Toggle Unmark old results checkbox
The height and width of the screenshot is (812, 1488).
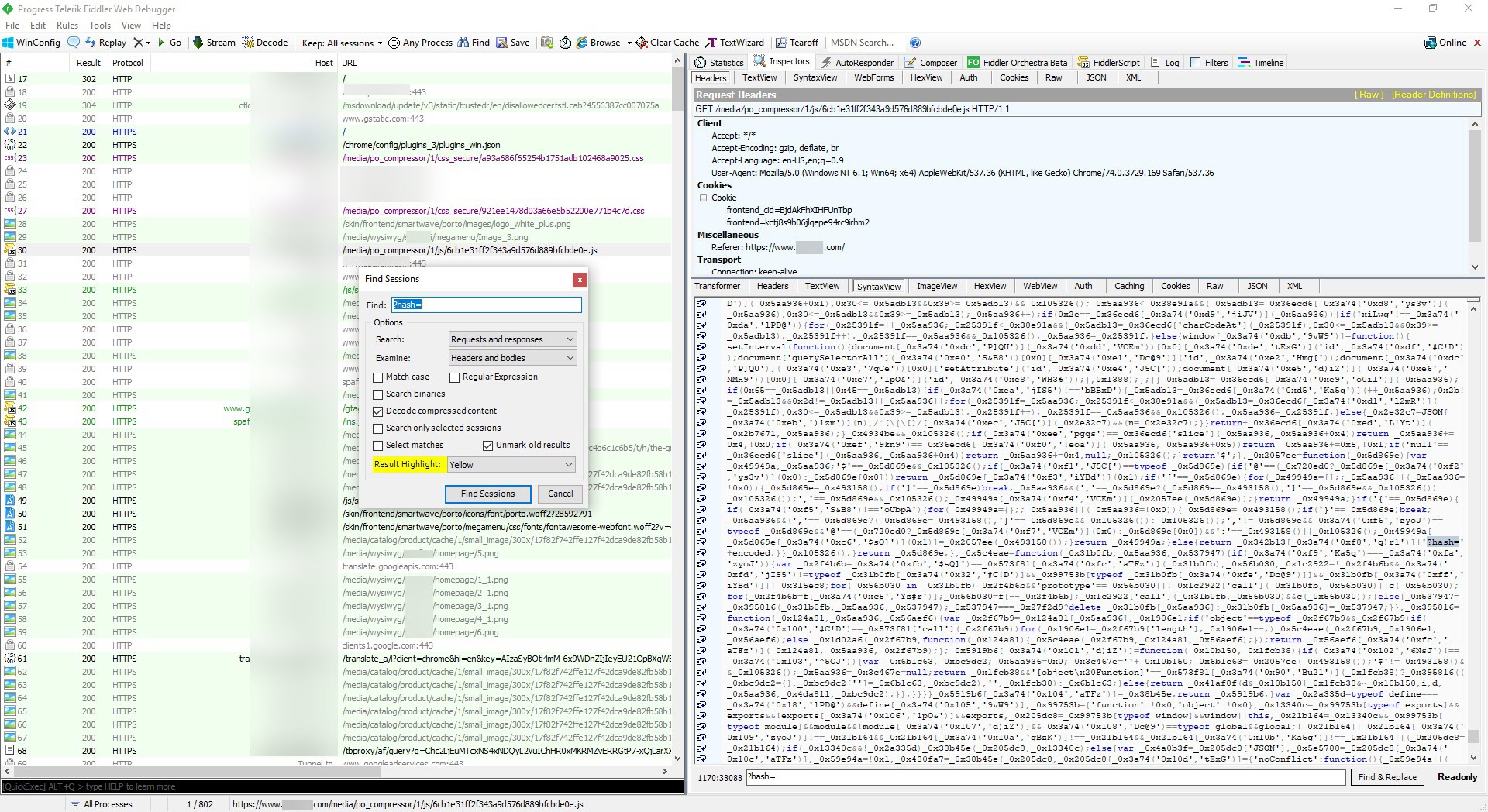(x=488, y=446)
